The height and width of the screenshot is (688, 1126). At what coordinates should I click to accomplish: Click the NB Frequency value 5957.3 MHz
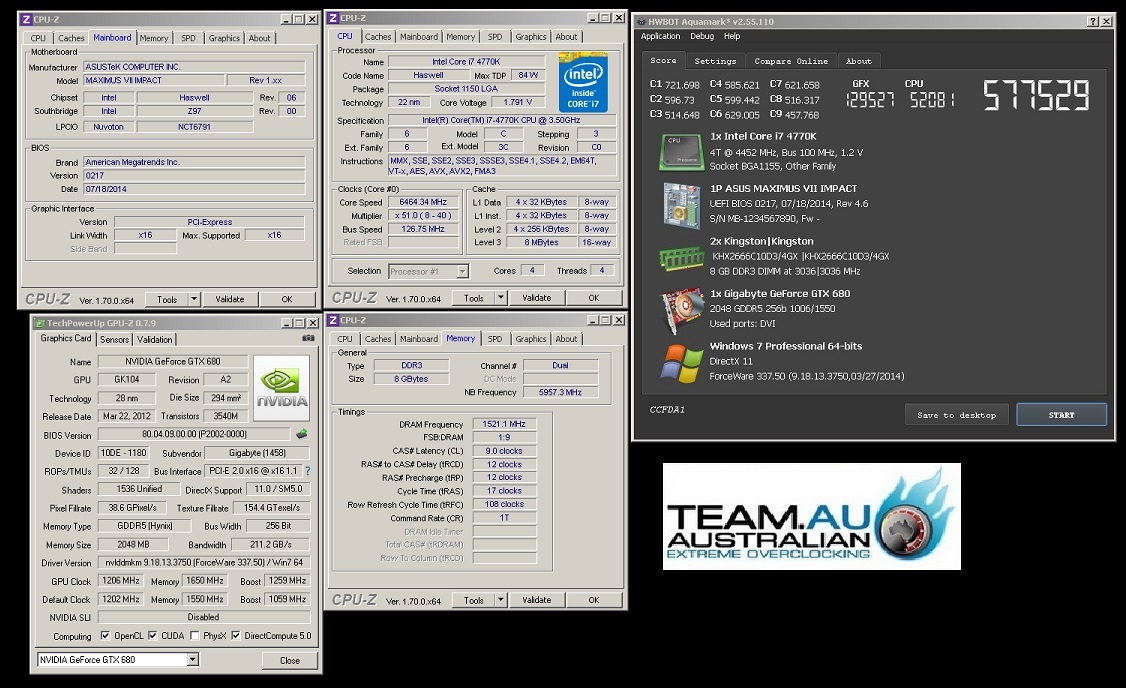click(560, 392)
